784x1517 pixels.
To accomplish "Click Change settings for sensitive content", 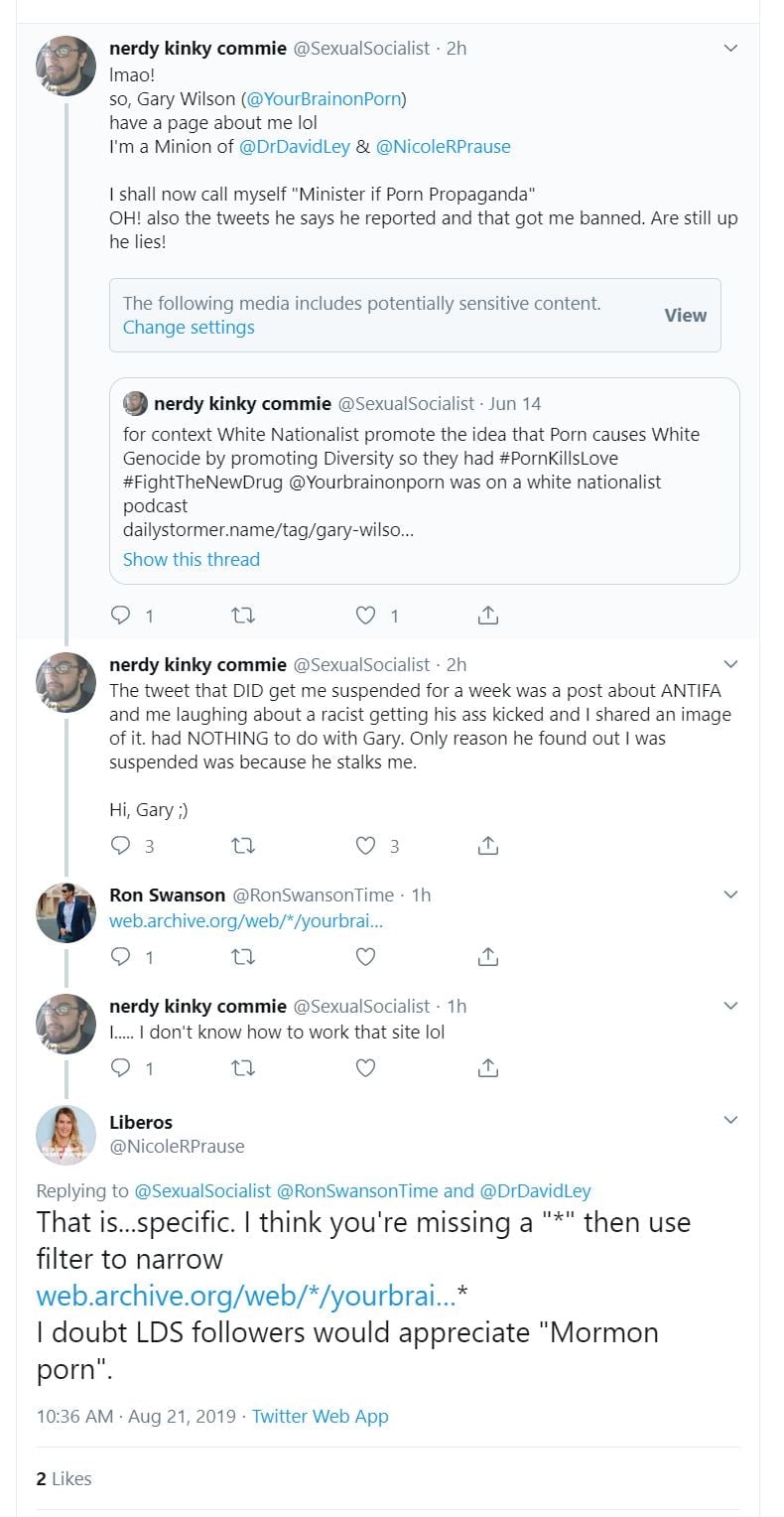I will [189, 328].
